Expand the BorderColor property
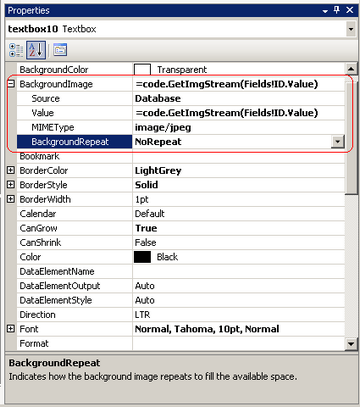Image resolution: width=360 pixels, height=407 pixels. (11, 170)
